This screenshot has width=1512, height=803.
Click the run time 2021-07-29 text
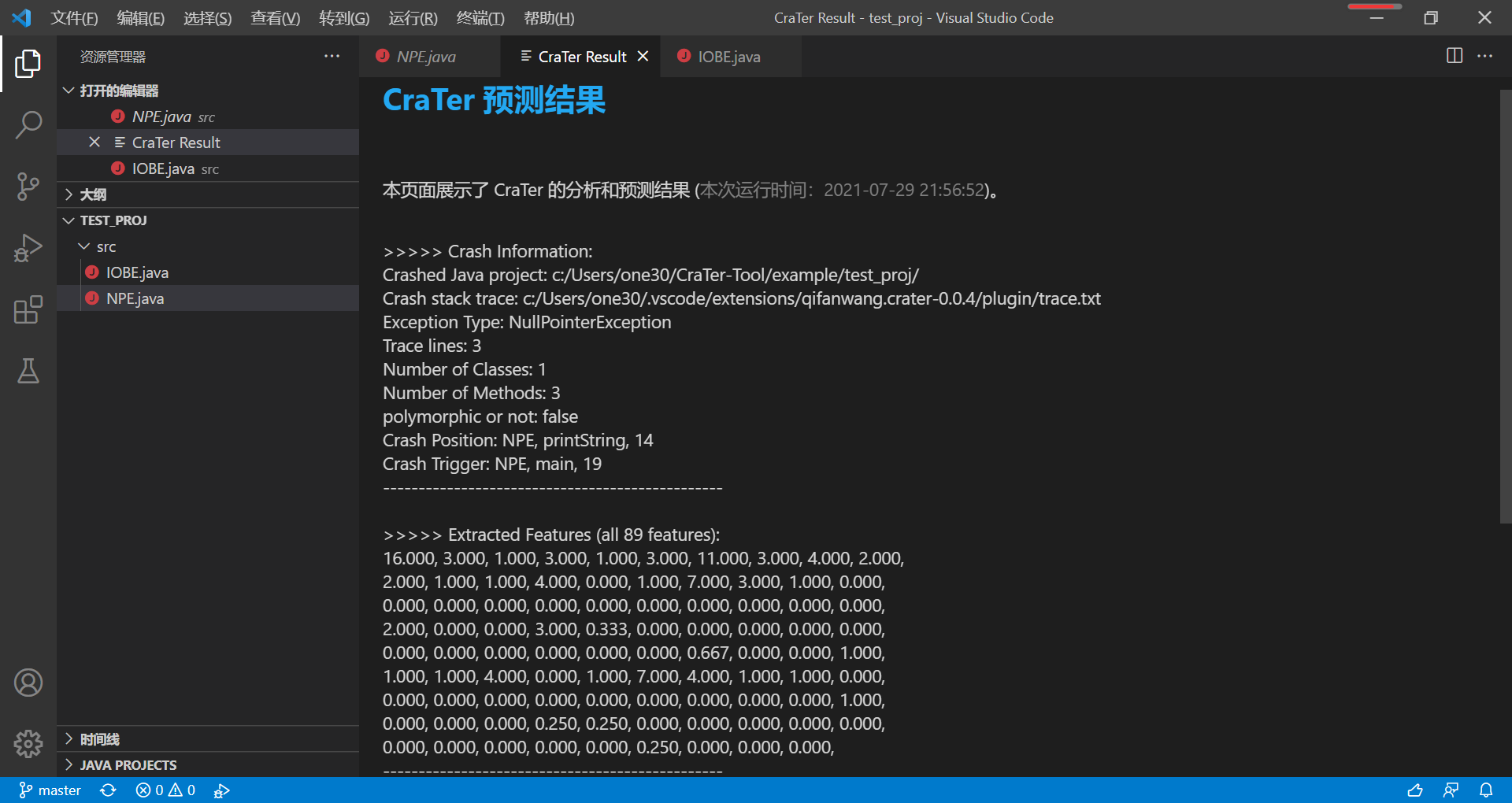[905, 190]
